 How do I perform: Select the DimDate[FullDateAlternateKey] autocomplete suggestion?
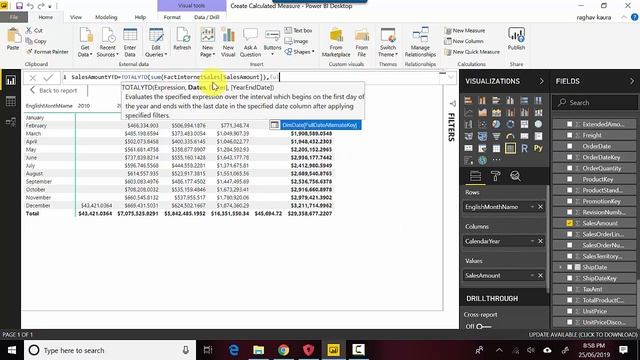pyautogui.click(x=315, y=125)
